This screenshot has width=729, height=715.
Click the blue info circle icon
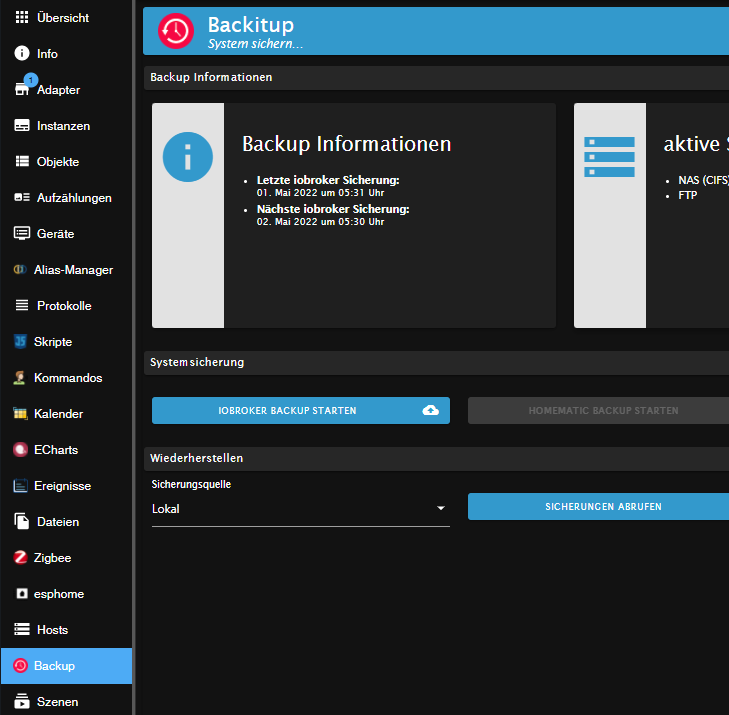pyautogui.click(x=188, y=157)
